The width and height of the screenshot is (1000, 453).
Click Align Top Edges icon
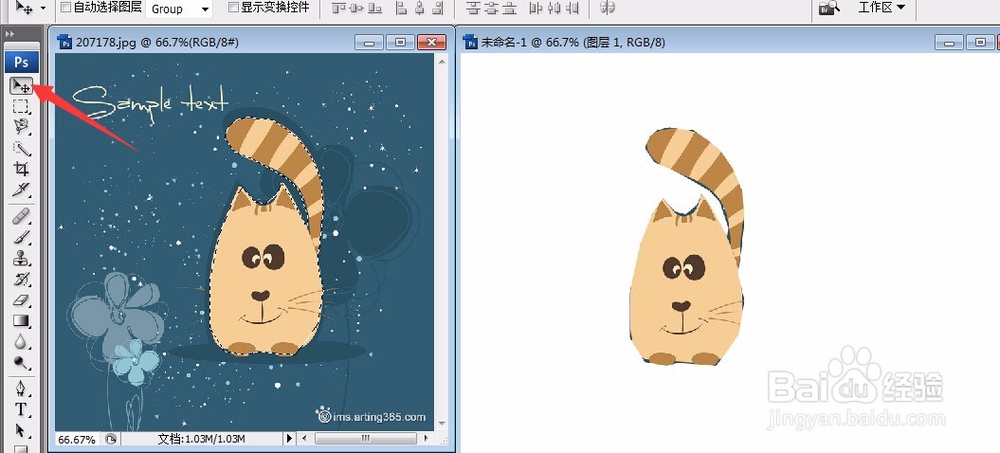pyautogui.click(x=339, y=8)
